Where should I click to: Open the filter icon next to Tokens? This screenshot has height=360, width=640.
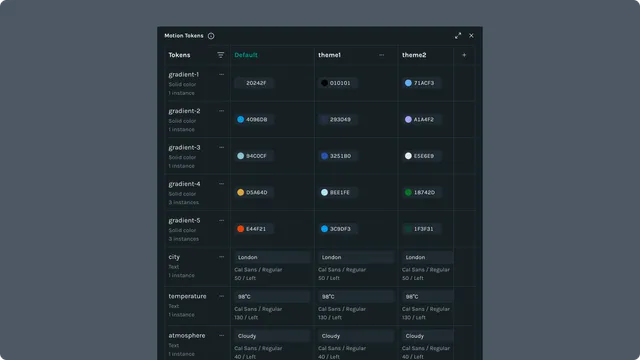point(220,55)
